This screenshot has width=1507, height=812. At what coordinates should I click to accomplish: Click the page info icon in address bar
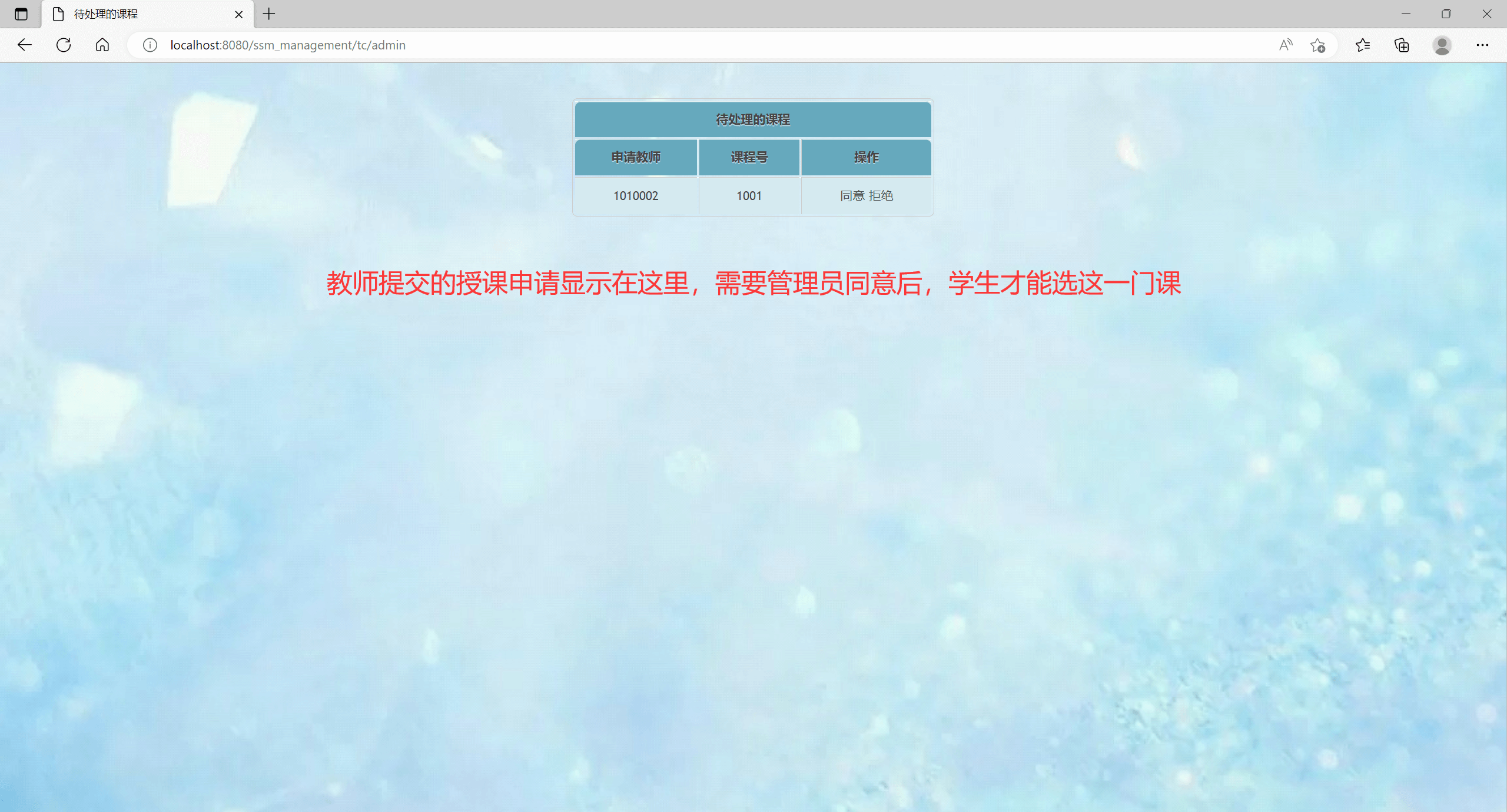(x=150, y=45)
